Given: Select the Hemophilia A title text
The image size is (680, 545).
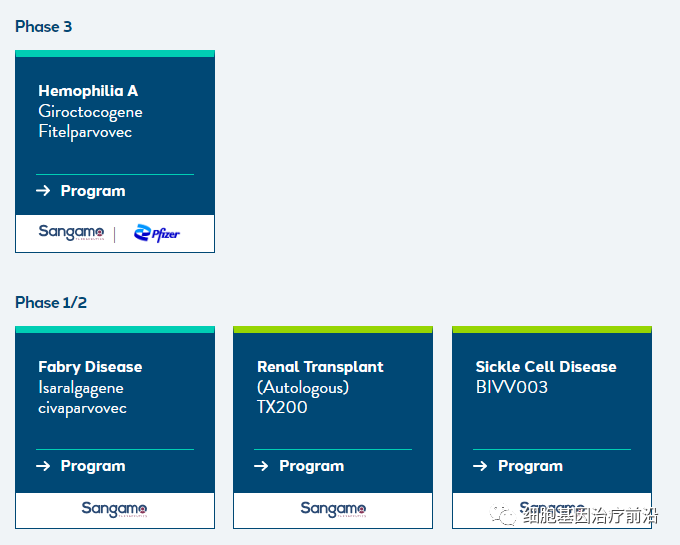Looking at the screenshot, I should point(88,91).
